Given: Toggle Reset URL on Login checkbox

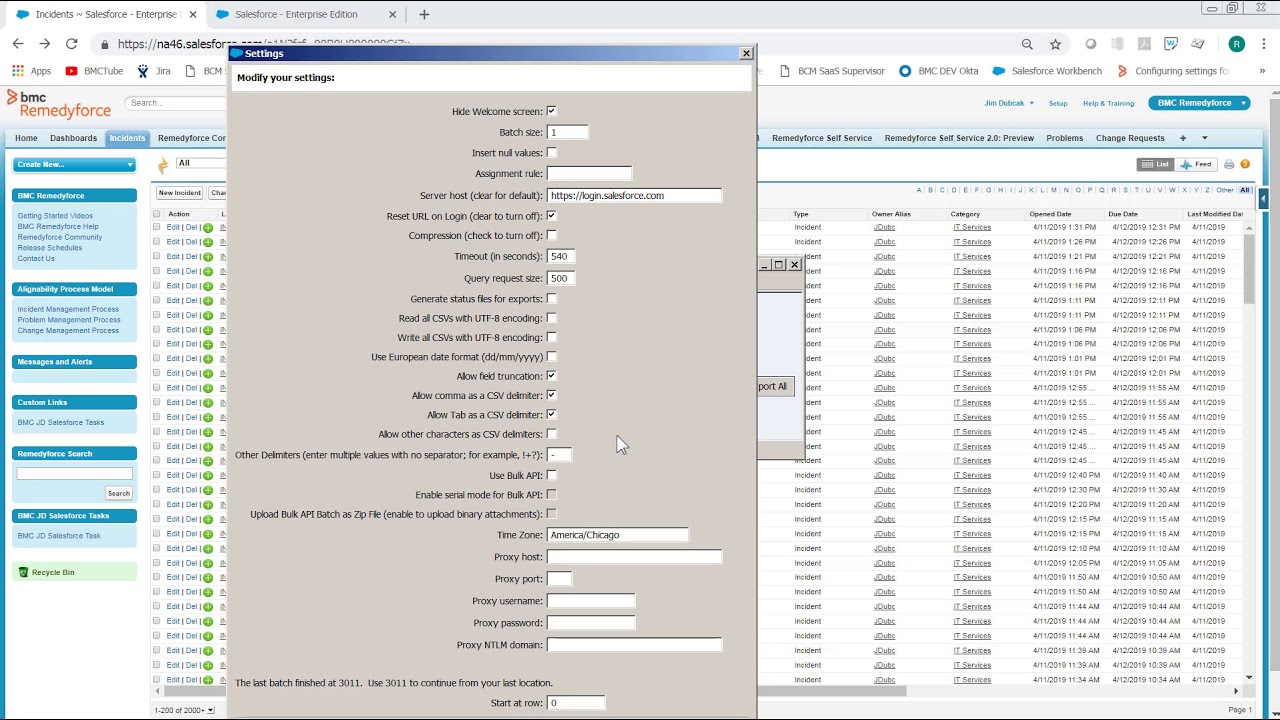Looking at the screenshot, I should pyautogui.click(x=552, y=216).
